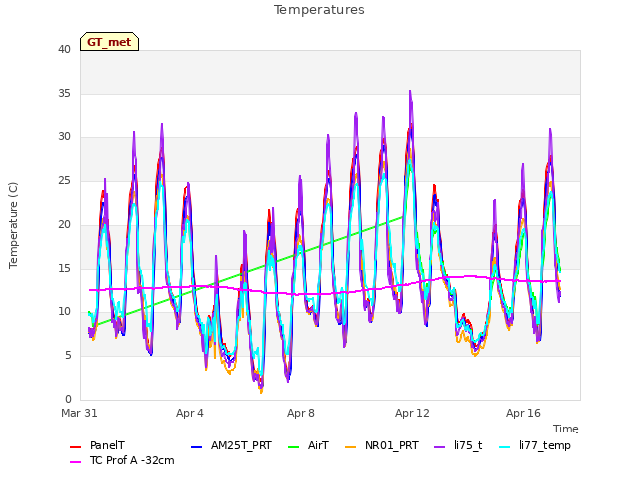Click the 15 y-axis tick label
The width and height of the screenshot is (640, 480).
tap(64, 268)
